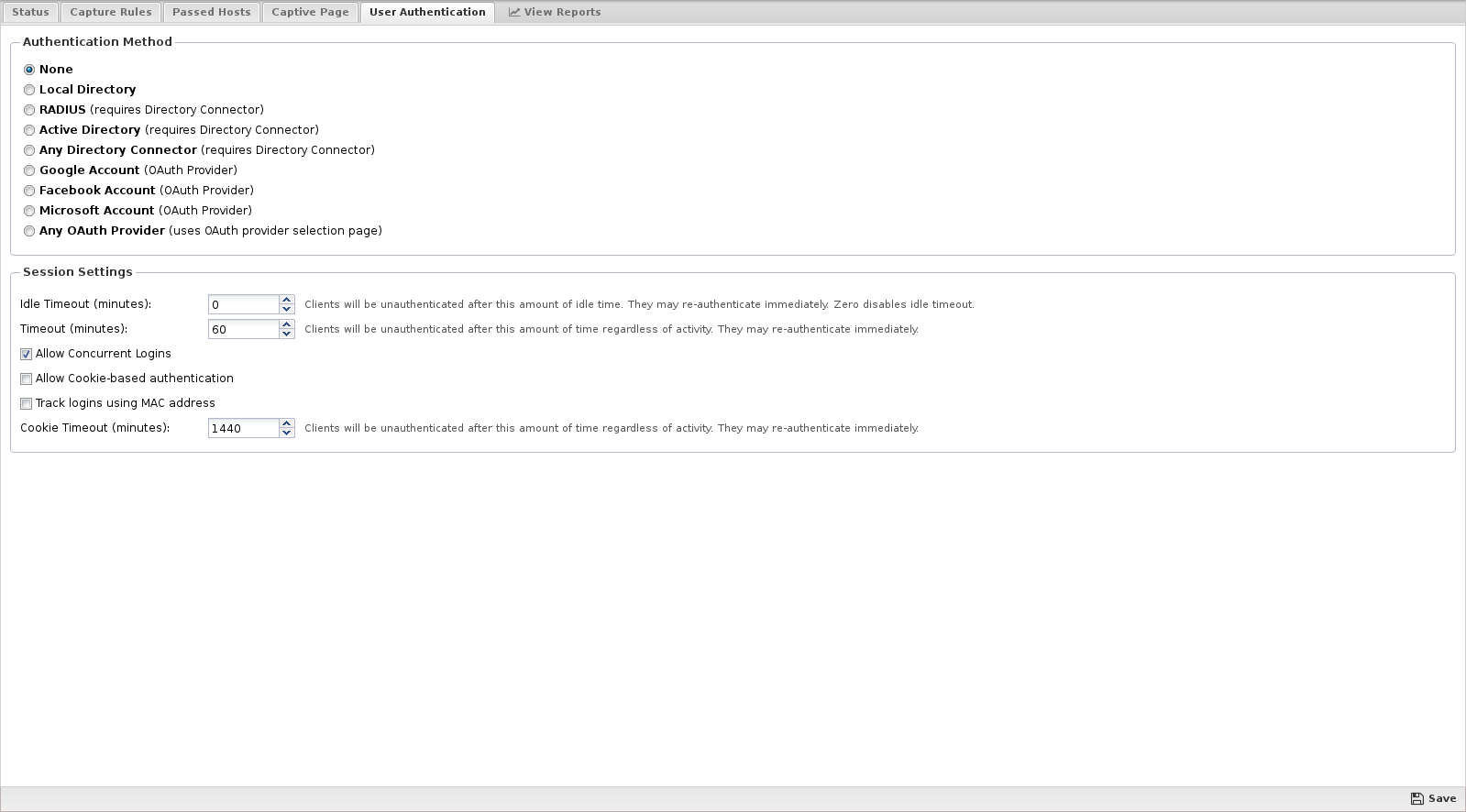1466x812 pixels.
Task: Decrease Timeout minutes with down arrow
Action: coord(287,334)
